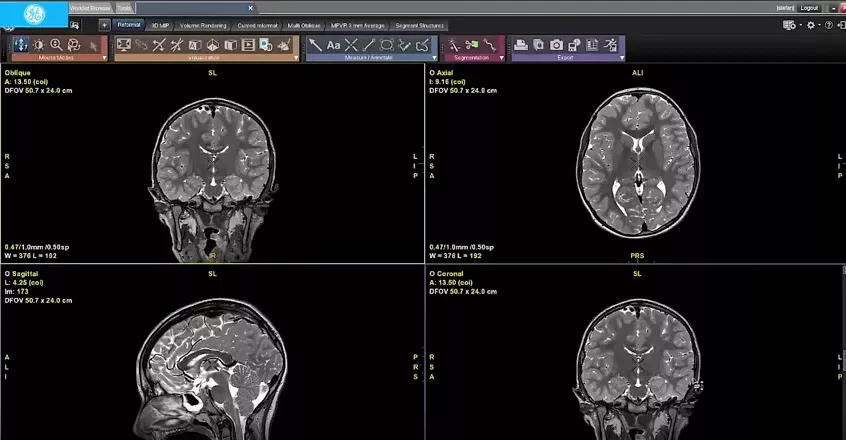846x440 pixels.
Task: Select the window/level brightness mouse mode
Action: (x=38, y=45)
